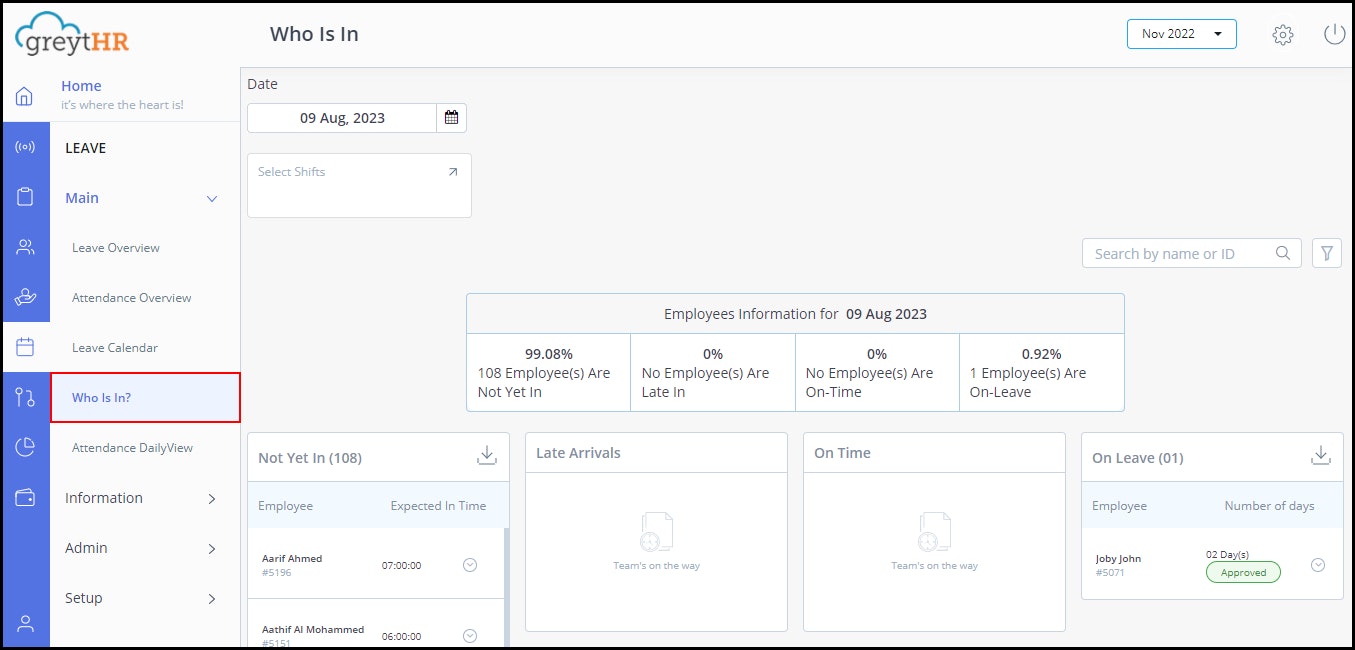Expand the Setup menu chevron

[x=212, y=599]
